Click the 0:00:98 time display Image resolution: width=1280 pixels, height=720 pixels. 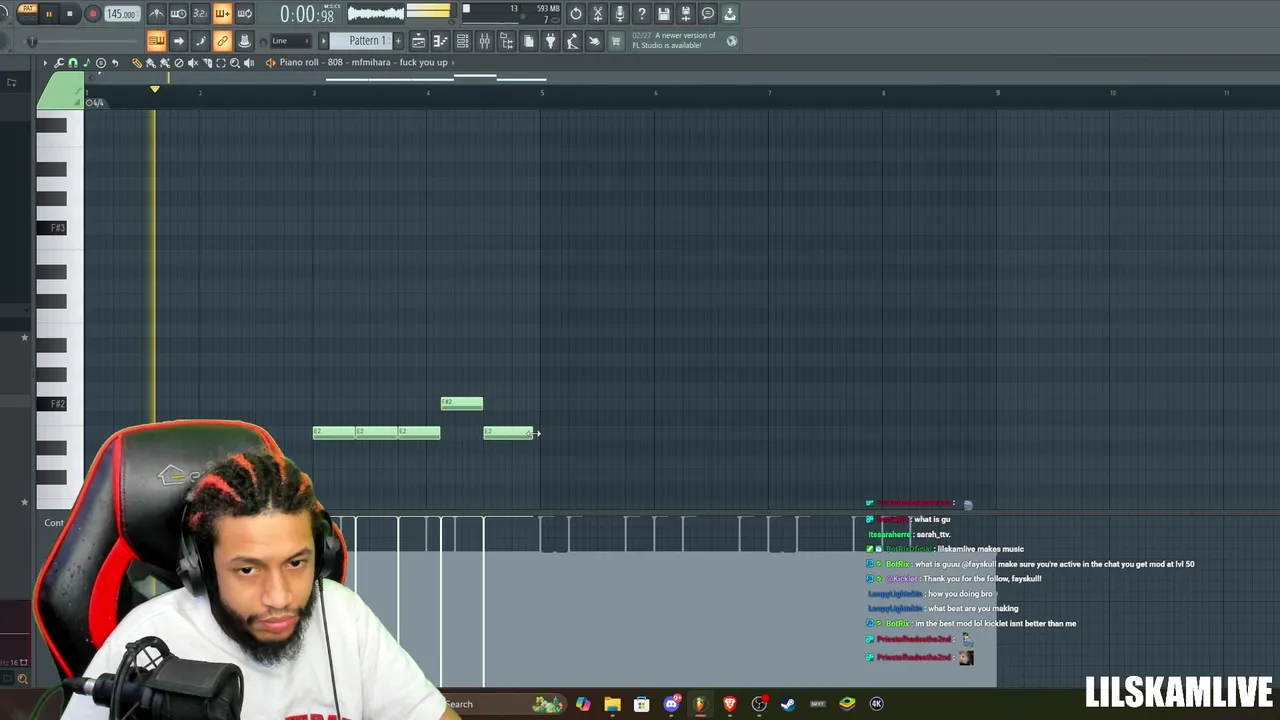pos(308,14)
